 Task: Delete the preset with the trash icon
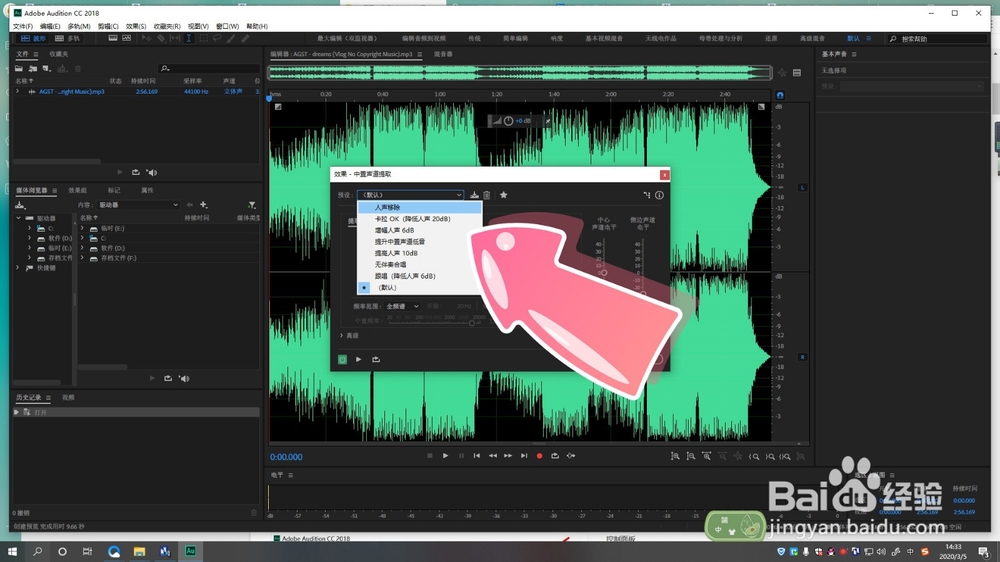click(487, 195)
